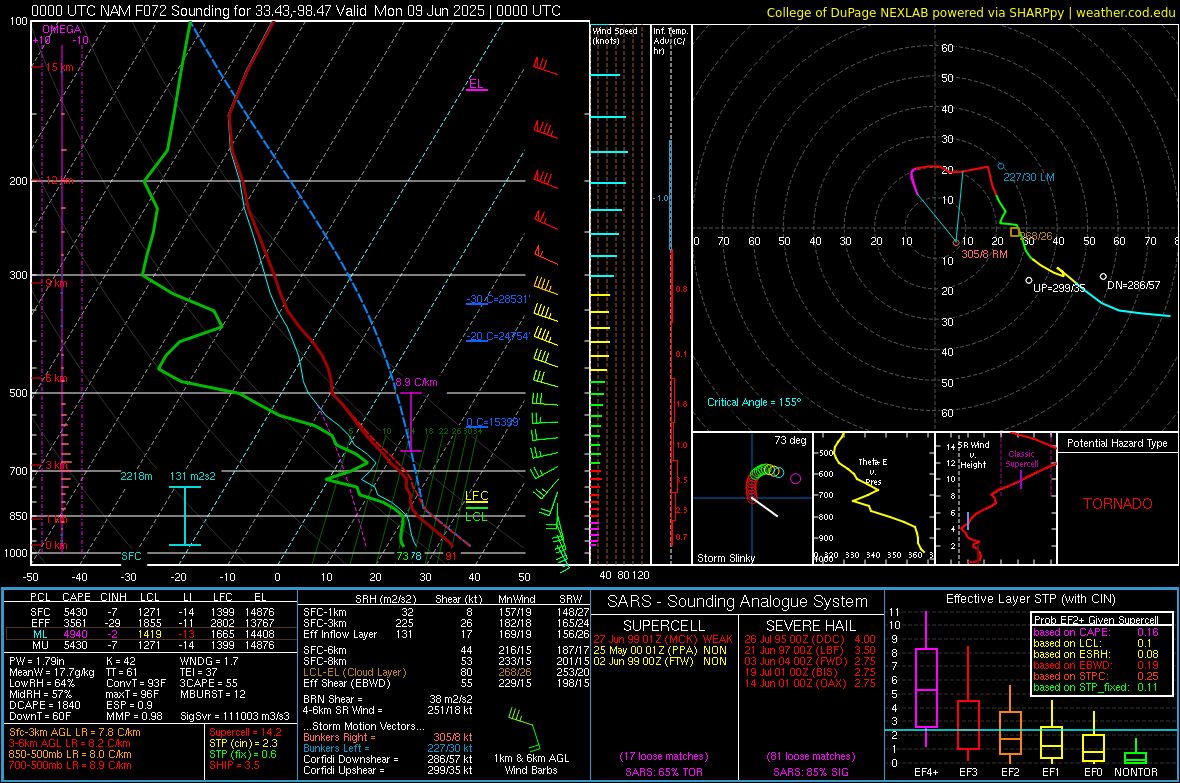Click the 'SARS: 65% TOR' result
This screenshot has width=1180, height=783.
click(x=663, y=772)
